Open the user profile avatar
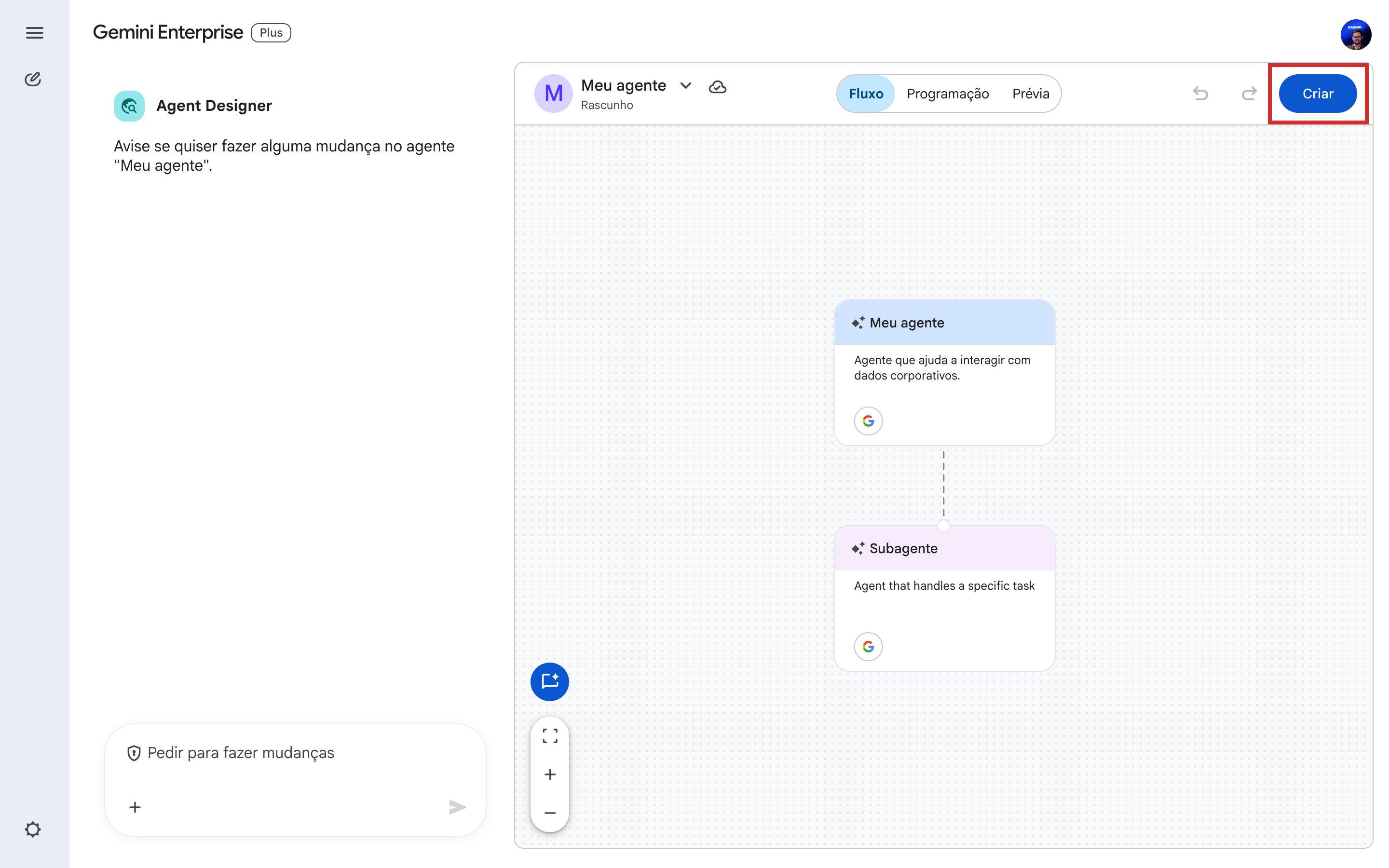Screen dimensions: 1389x868 pos(1356,35)
